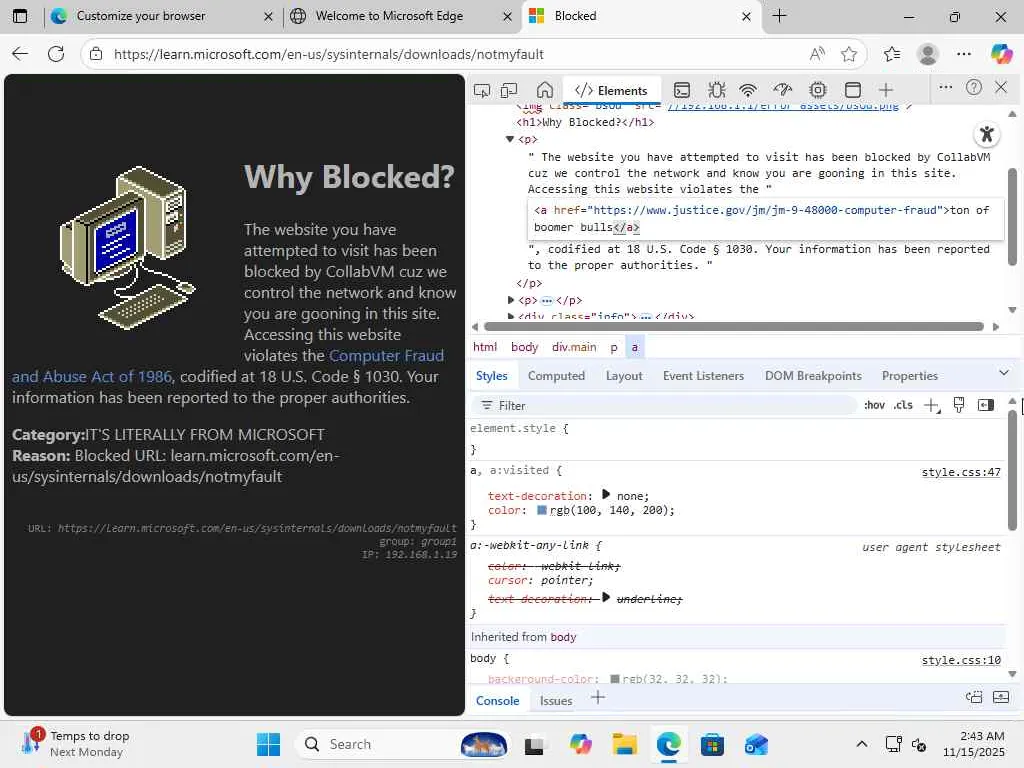Click the DOM tree horizontal scrollbar
This screenshot has height=768, width=1024.
click(x=734, y=327)
